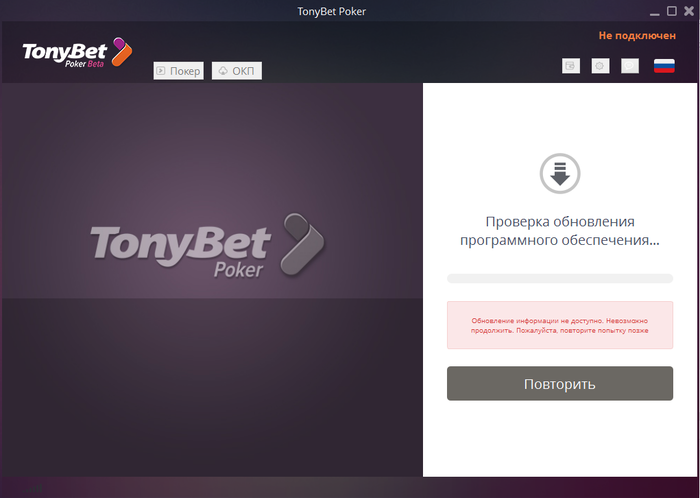Click the TonyBet Poker Beta logo
Image resolution: width=700 pixels, height=498 pixels.
(x=77, y=53)
